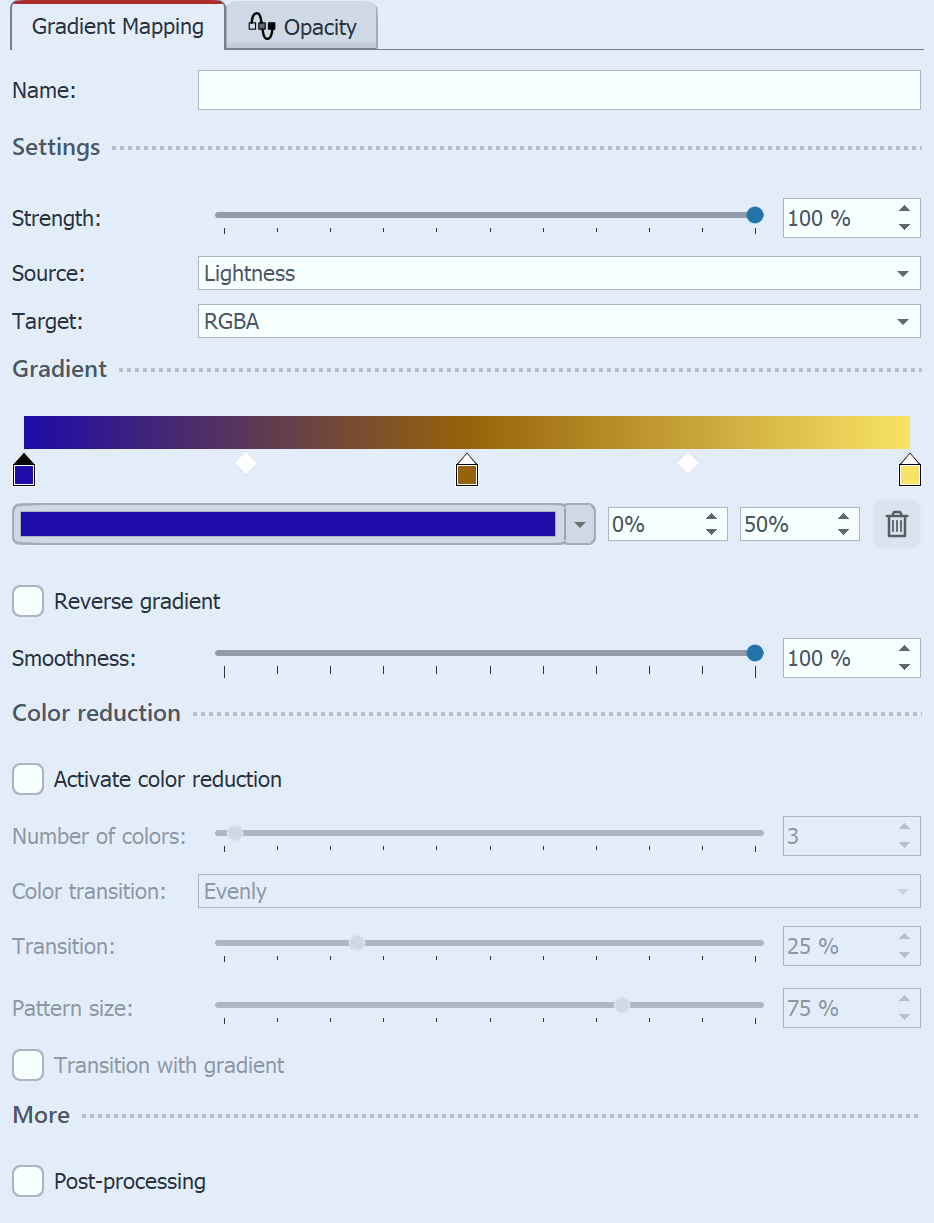Screen dimensions: 934x1223
Task: Select the pale yellow gradient stop on far right
Action: tap(908, 470)
